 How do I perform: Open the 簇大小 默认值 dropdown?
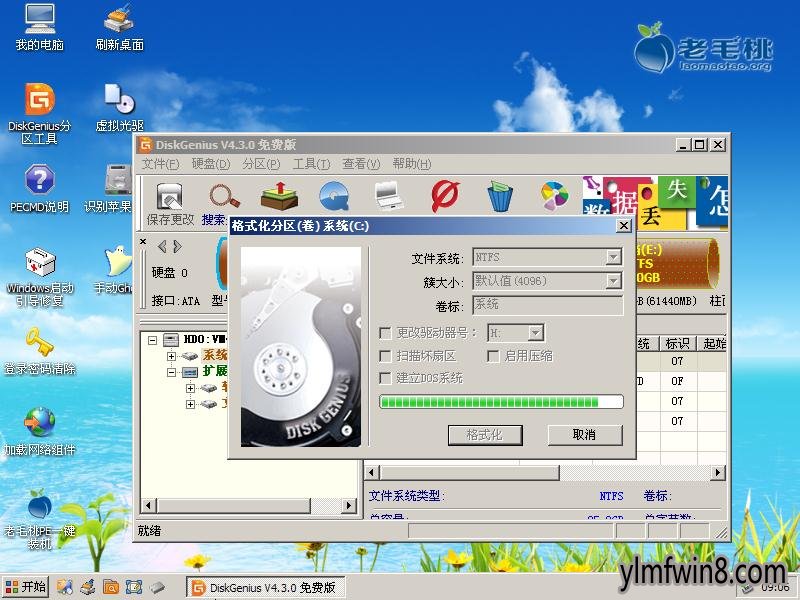614,281
